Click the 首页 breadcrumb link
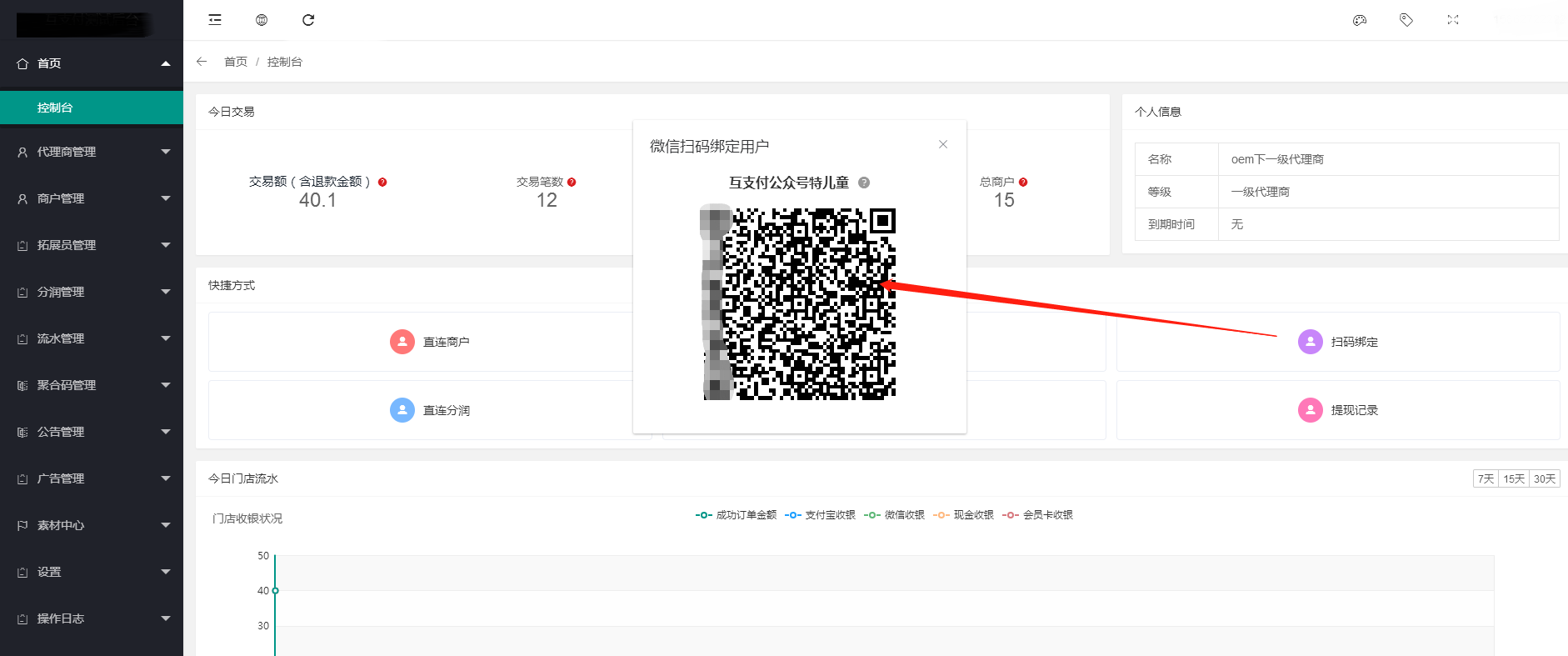1568x656 pixels. (236, 62)
